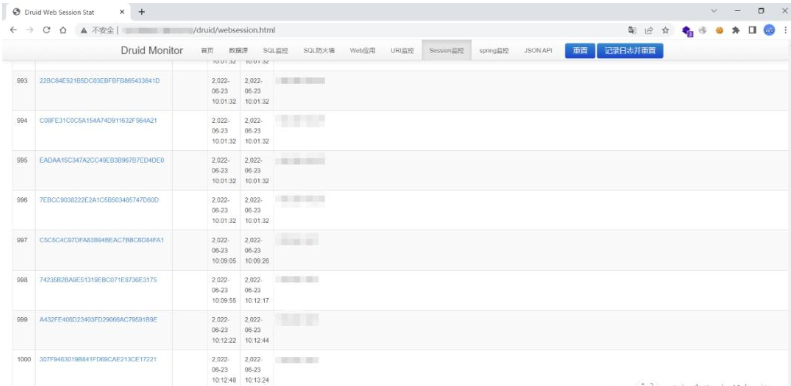Click the browser back arrow

click(x=13, y=30)
